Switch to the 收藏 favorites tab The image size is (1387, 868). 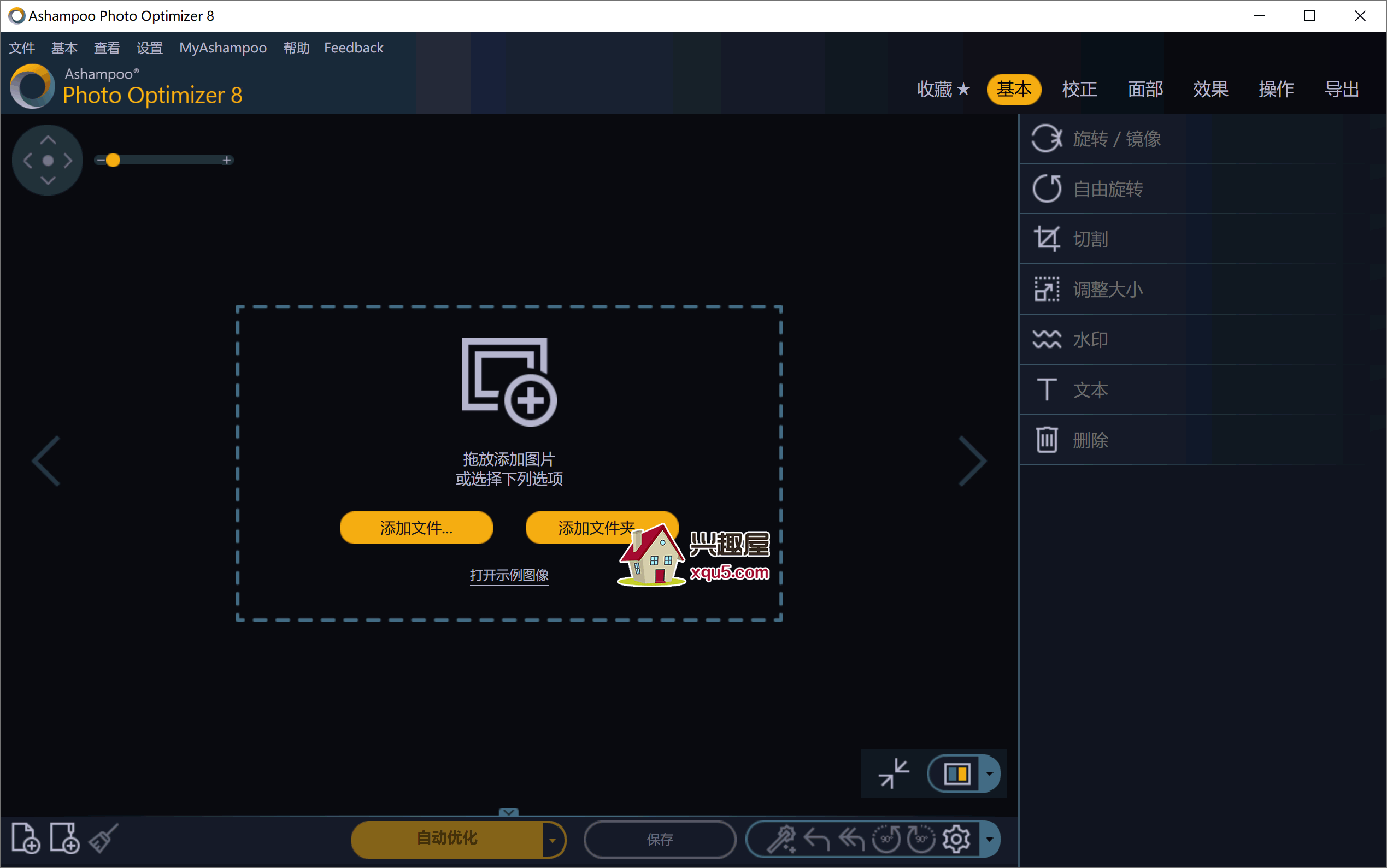point(944,89)
